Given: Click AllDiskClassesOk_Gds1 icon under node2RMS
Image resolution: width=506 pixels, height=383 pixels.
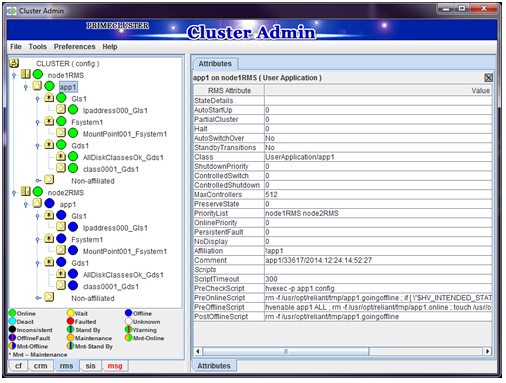Looking at the screenshot, I should (61, 274).
